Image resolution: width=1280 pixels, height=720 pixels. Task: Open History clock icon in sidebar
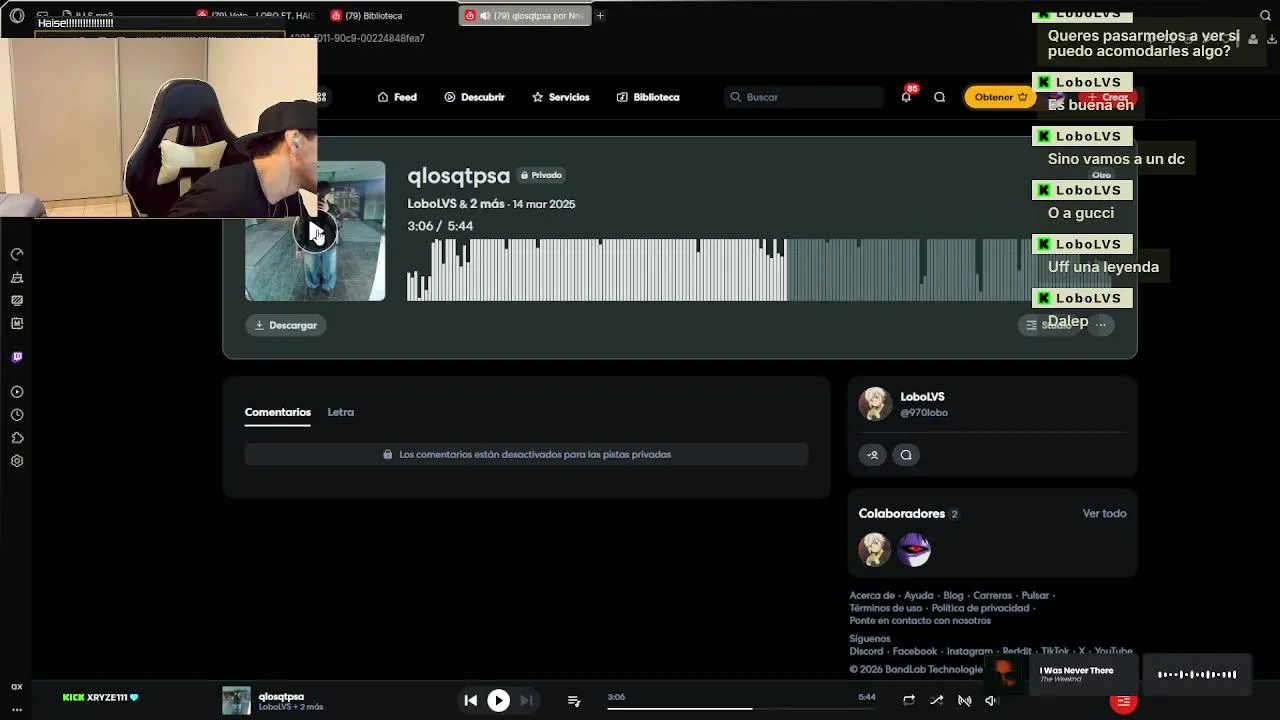(x=17, y=415)
